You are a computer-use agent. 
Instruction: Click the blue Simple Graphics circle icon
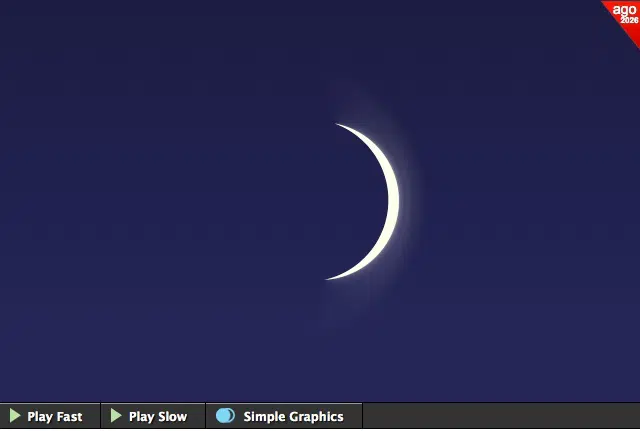pyautogui.click(x=225, y=416)
